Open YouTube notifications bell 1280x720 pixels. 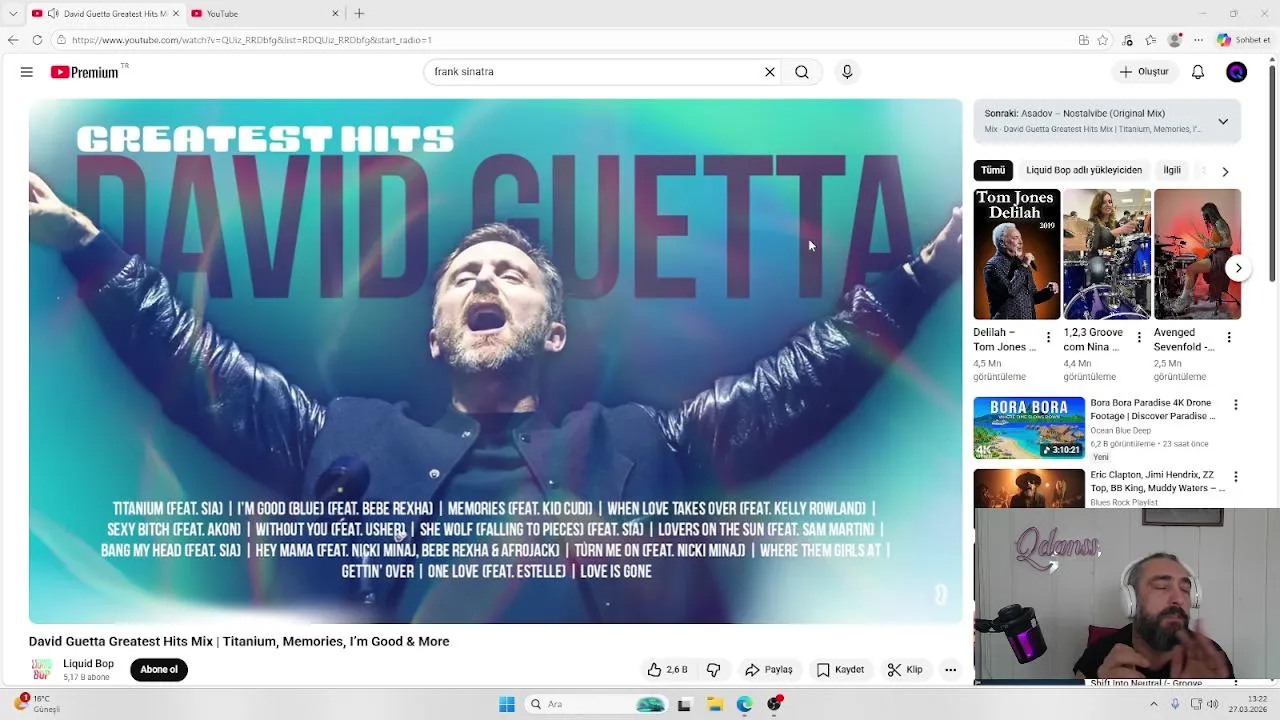(x=1198, y=72)
